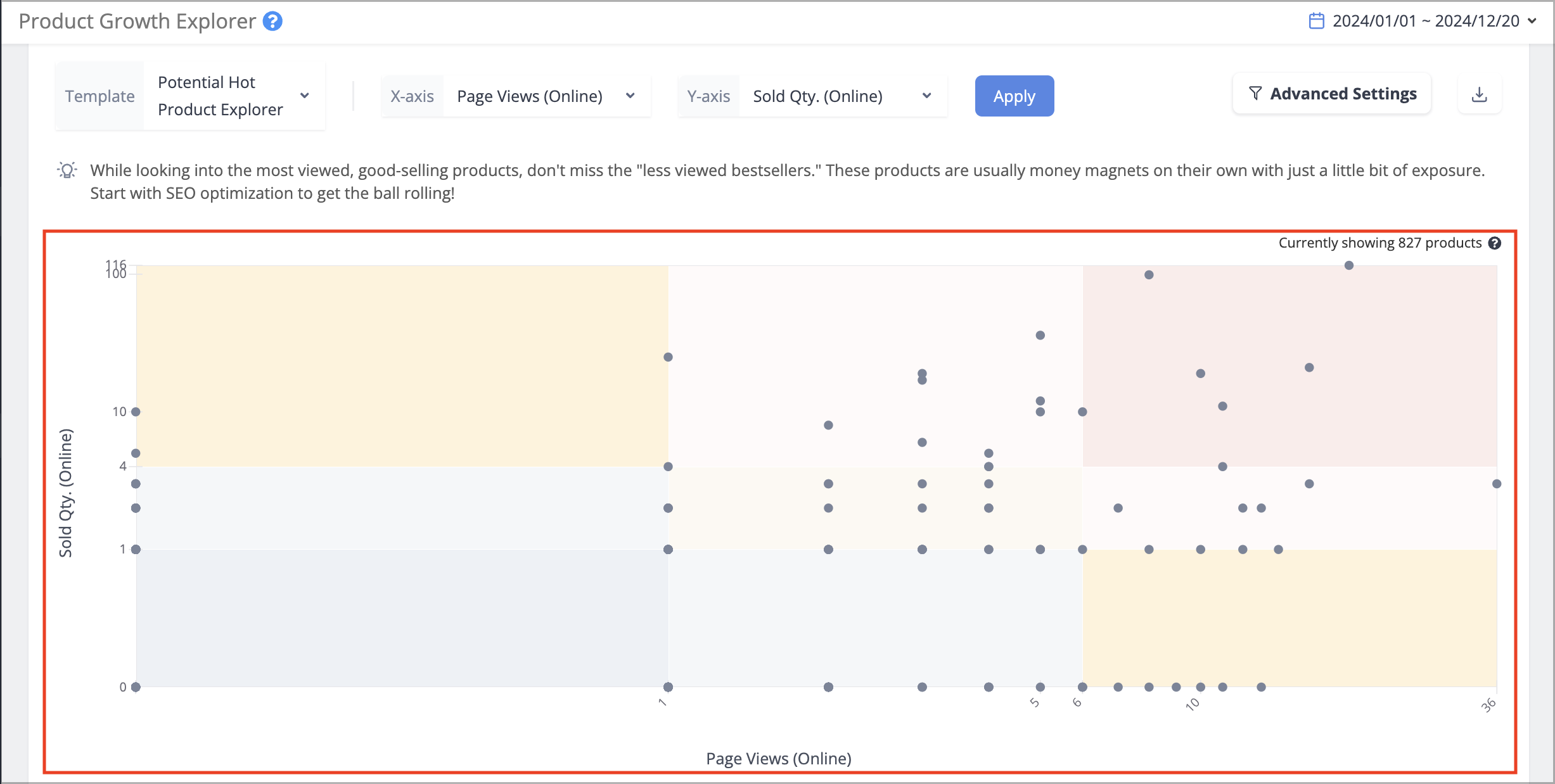Click the lightbulb tip icon
The width and height of the screenshot is (1555, 784).
point(67,170)
